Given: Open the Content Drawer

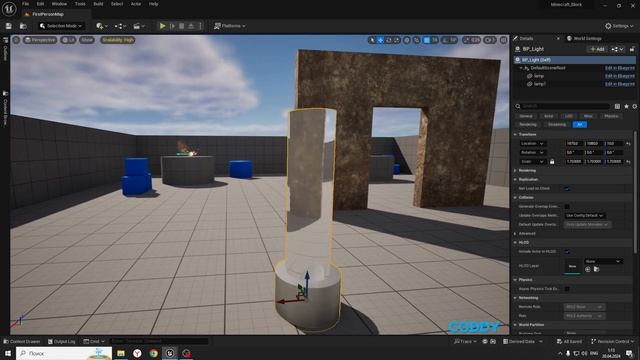Looking at the screenshot, I should click(x=22, y=342).
